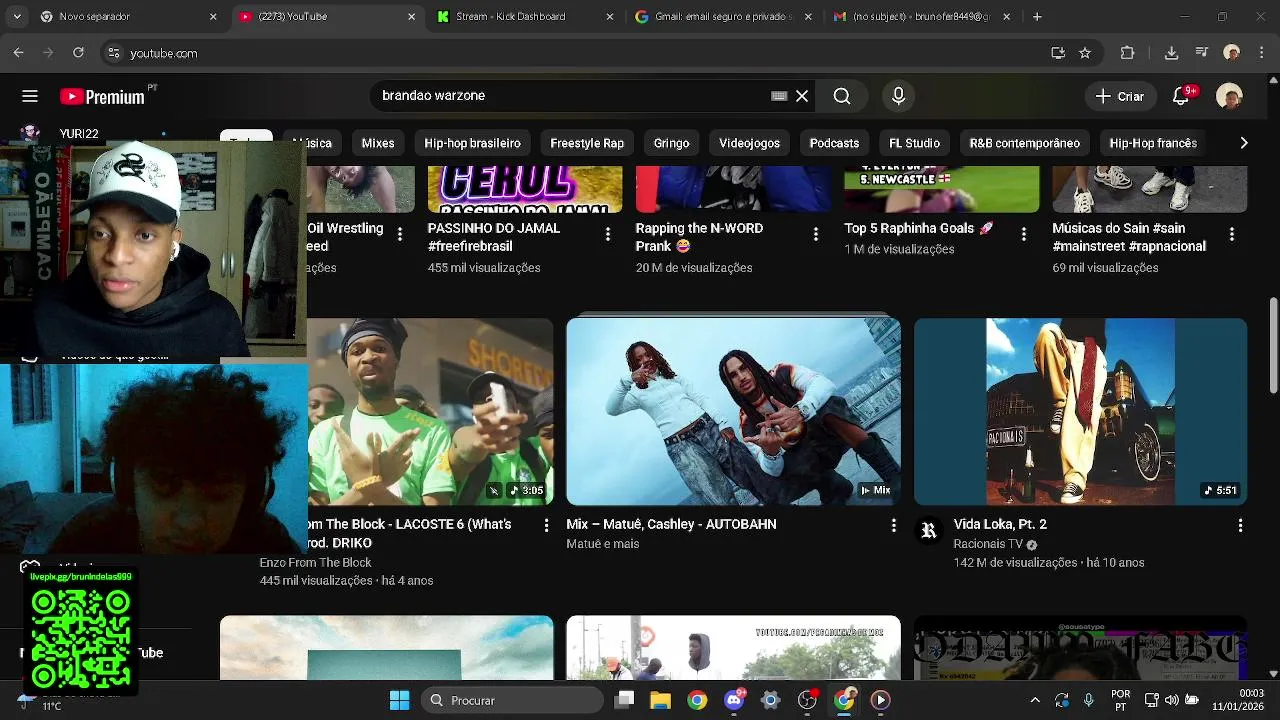
Task: Open options for PASSINHO DO JAMAL short
Action: tap(608, 234)
